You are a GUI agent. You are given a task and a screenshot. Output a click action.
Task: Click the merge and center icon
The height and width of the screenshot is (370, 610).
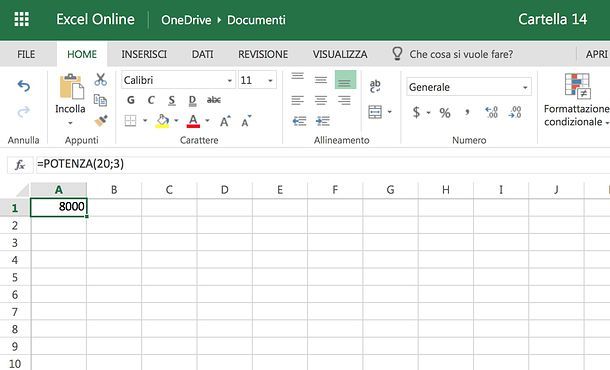click(x=375, y=112)
